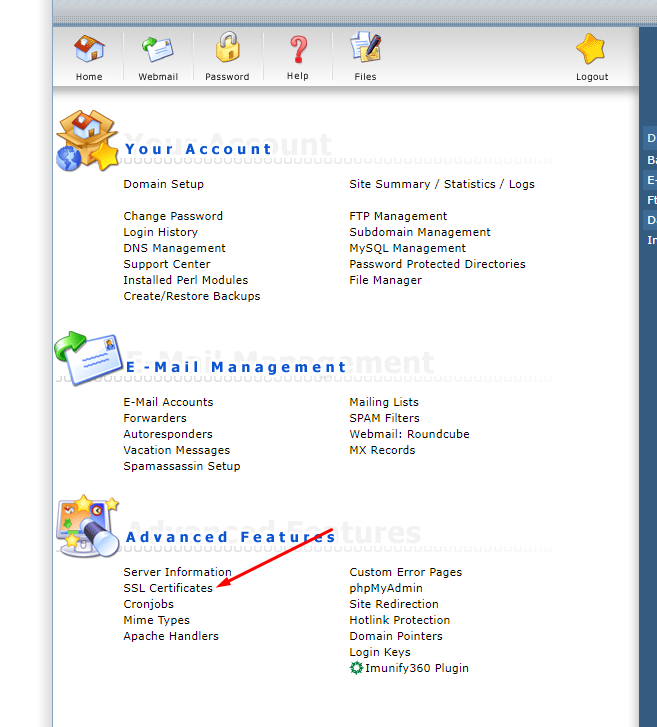Open Help question mark icon
This screenshot has width=657, height=727.
click(x=298, y=50)
